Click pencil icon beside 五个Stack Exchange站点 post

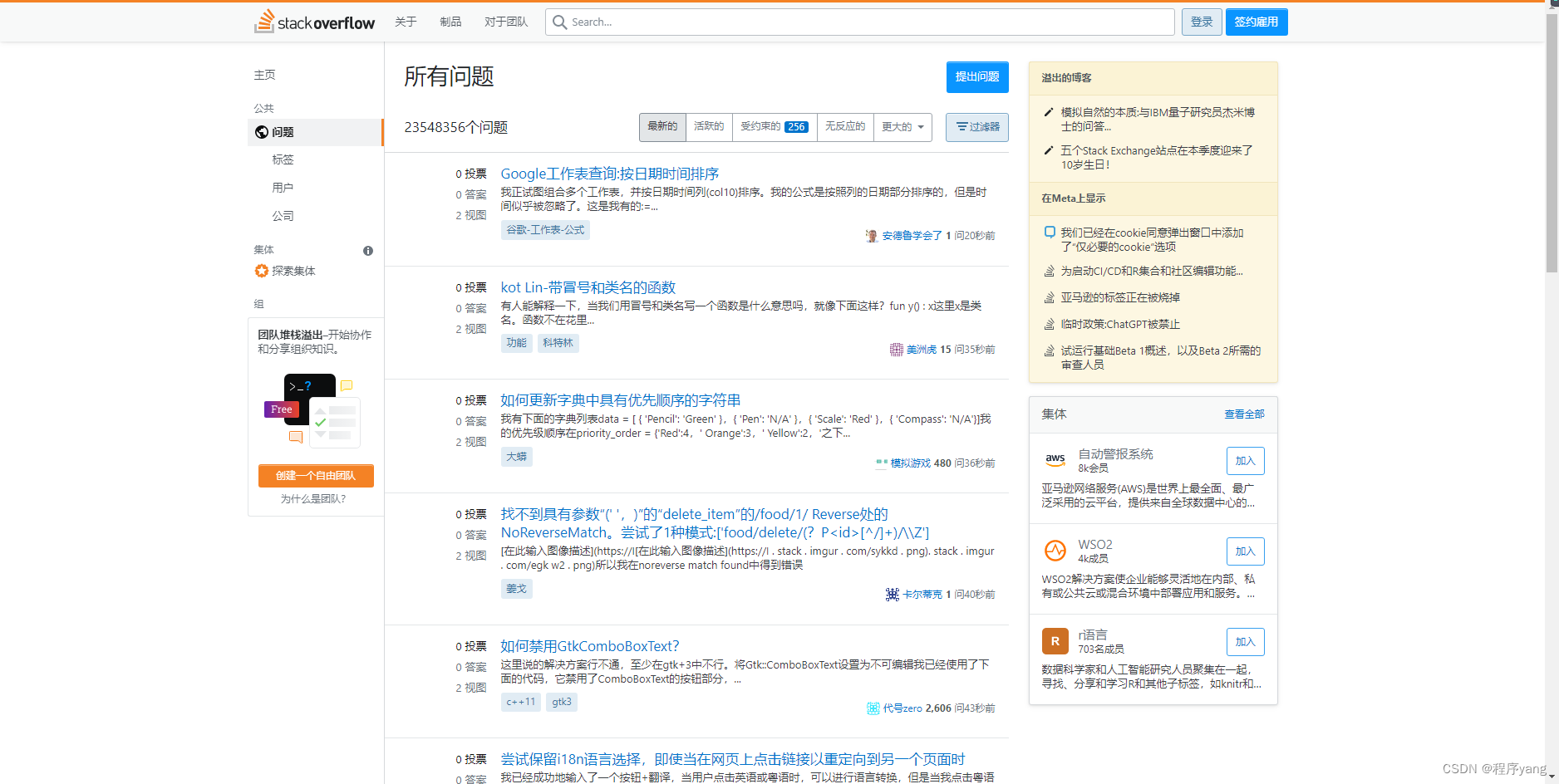[x=1049, y=150]
